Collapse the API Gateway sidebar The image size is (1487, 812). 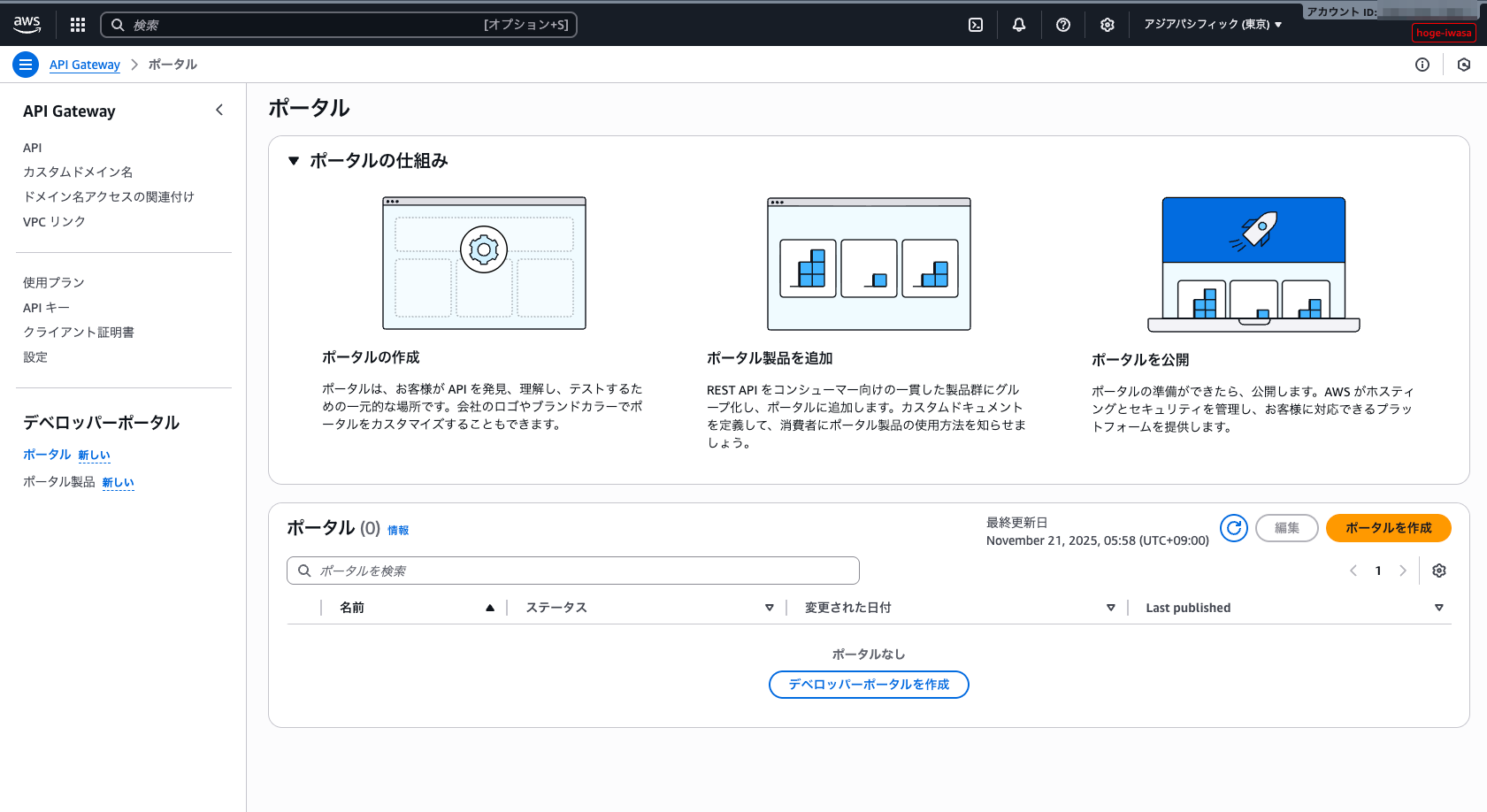[219, 111]
